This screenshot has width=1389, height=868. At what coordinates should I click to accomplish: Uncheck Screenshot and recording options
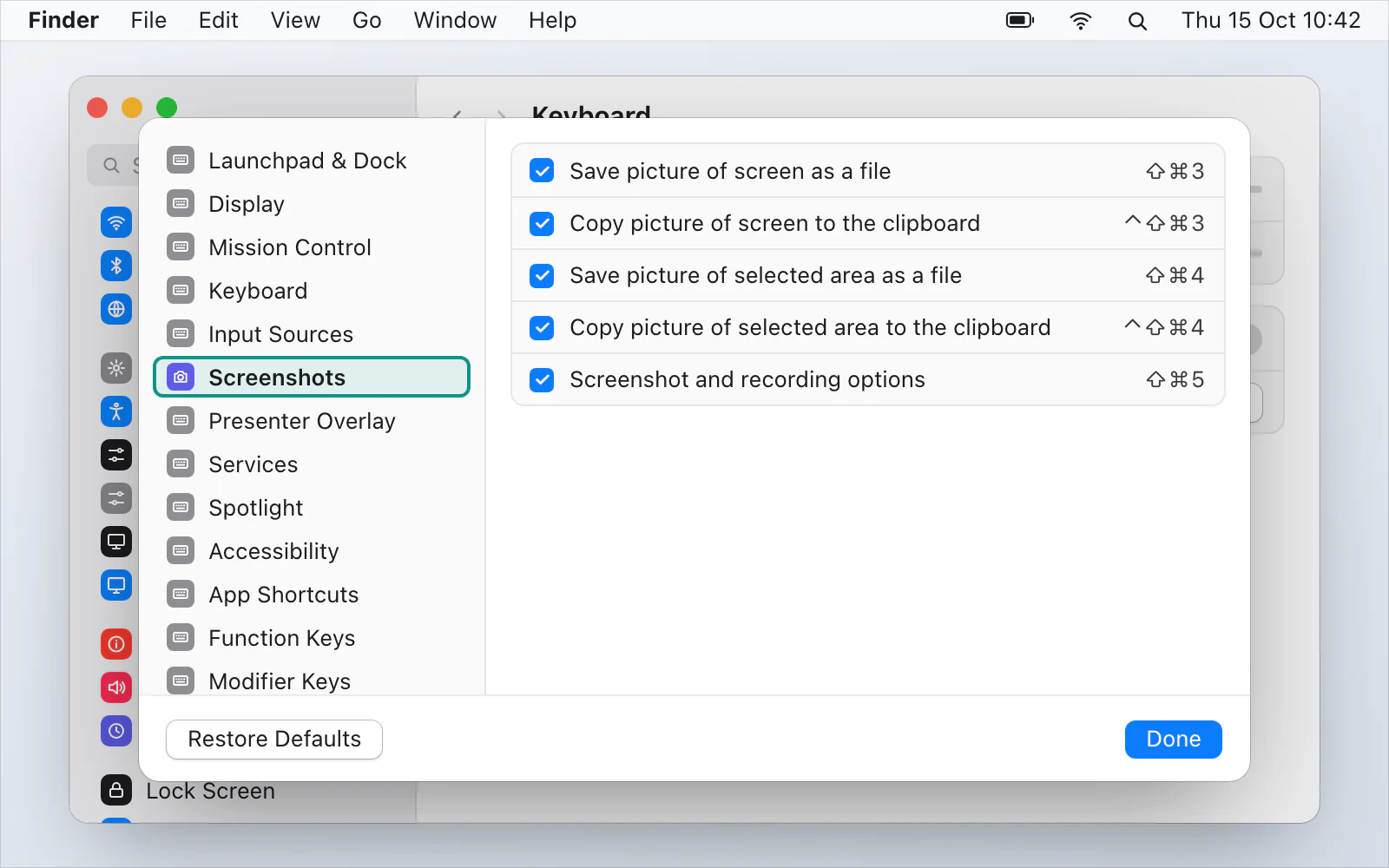542,379
